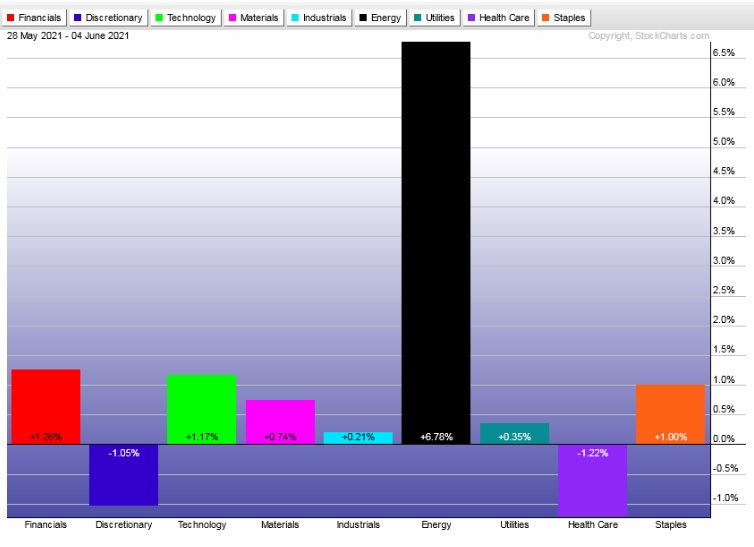Click the purple Health Care bar

coord(592,481)
